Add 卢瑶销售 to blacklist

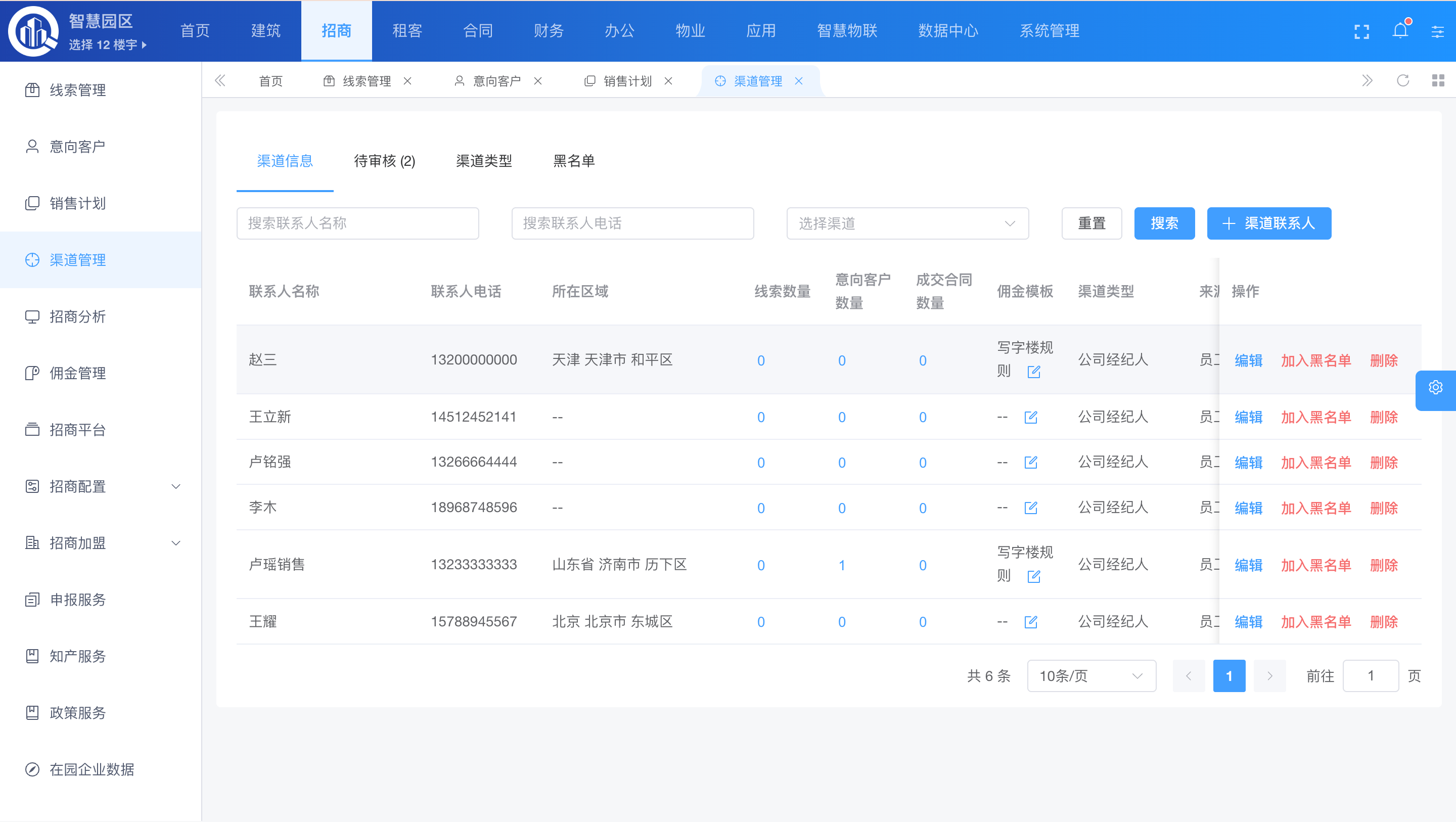[x=1315, y=565]
